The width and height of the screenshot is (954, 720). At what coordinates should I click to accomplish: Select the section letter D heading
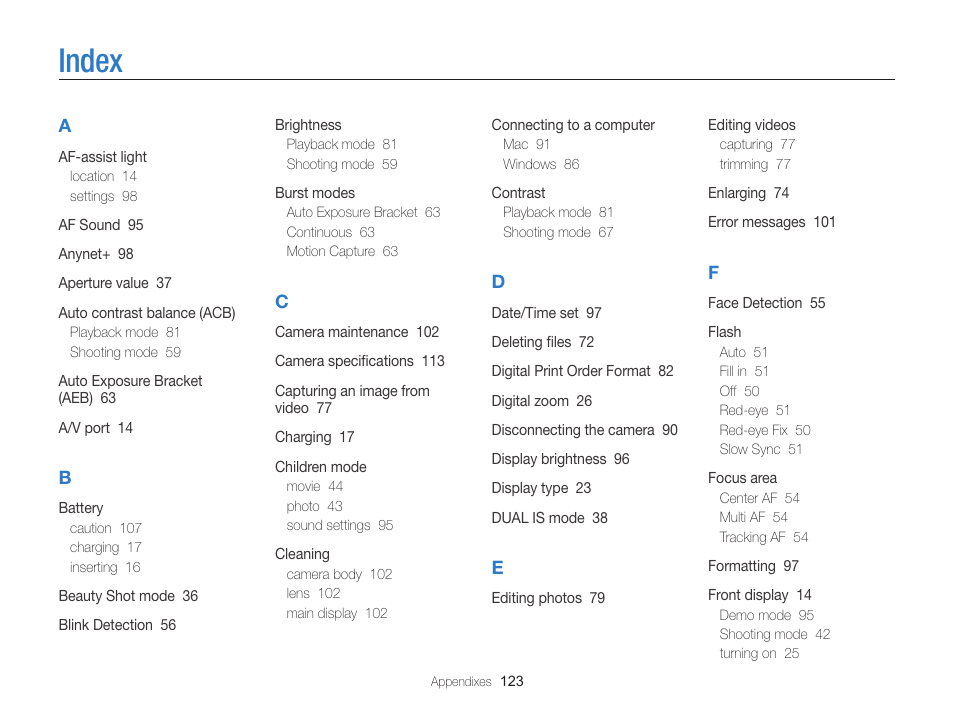coord(498,282)
